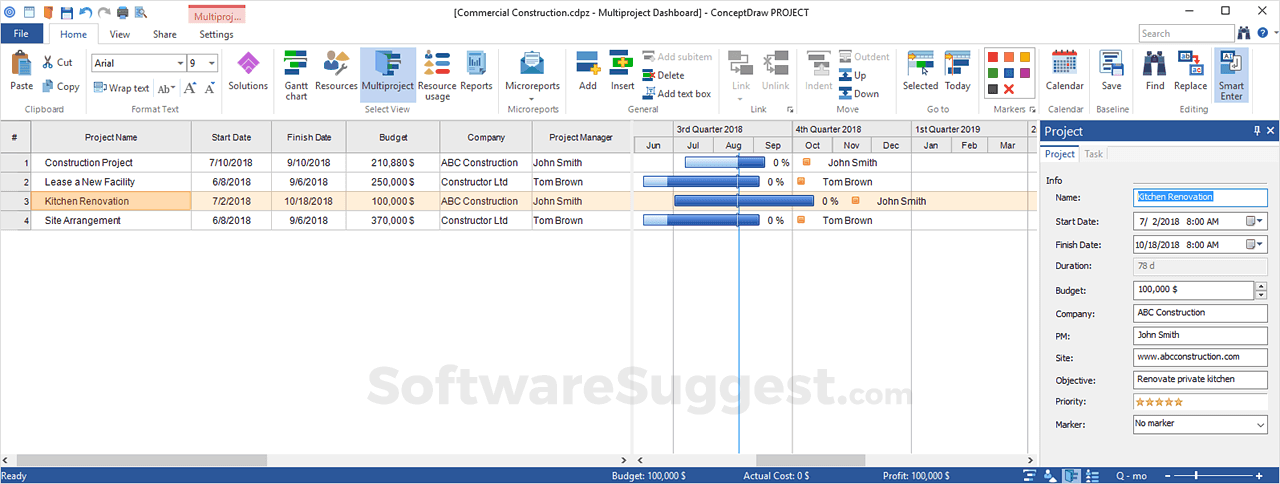
Task: Select the Lease a New Facility row
Action: tap(315, 182)
